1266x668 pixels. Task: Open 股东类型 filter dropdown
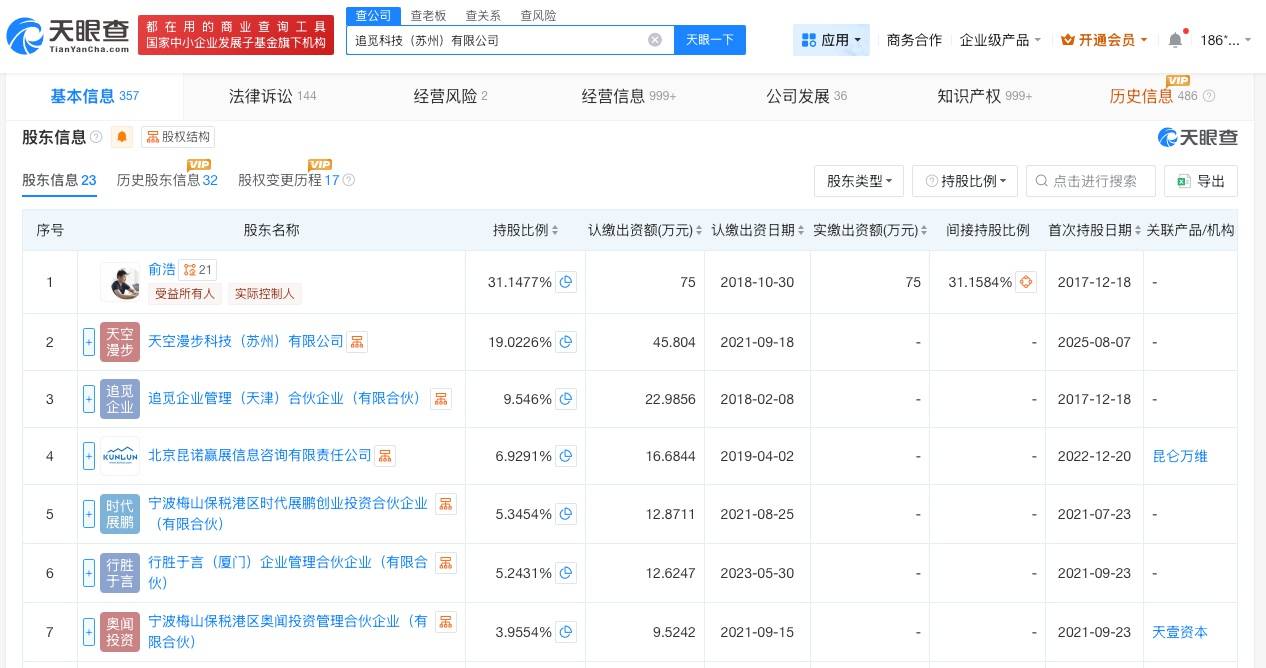click(x=859, y=181)
